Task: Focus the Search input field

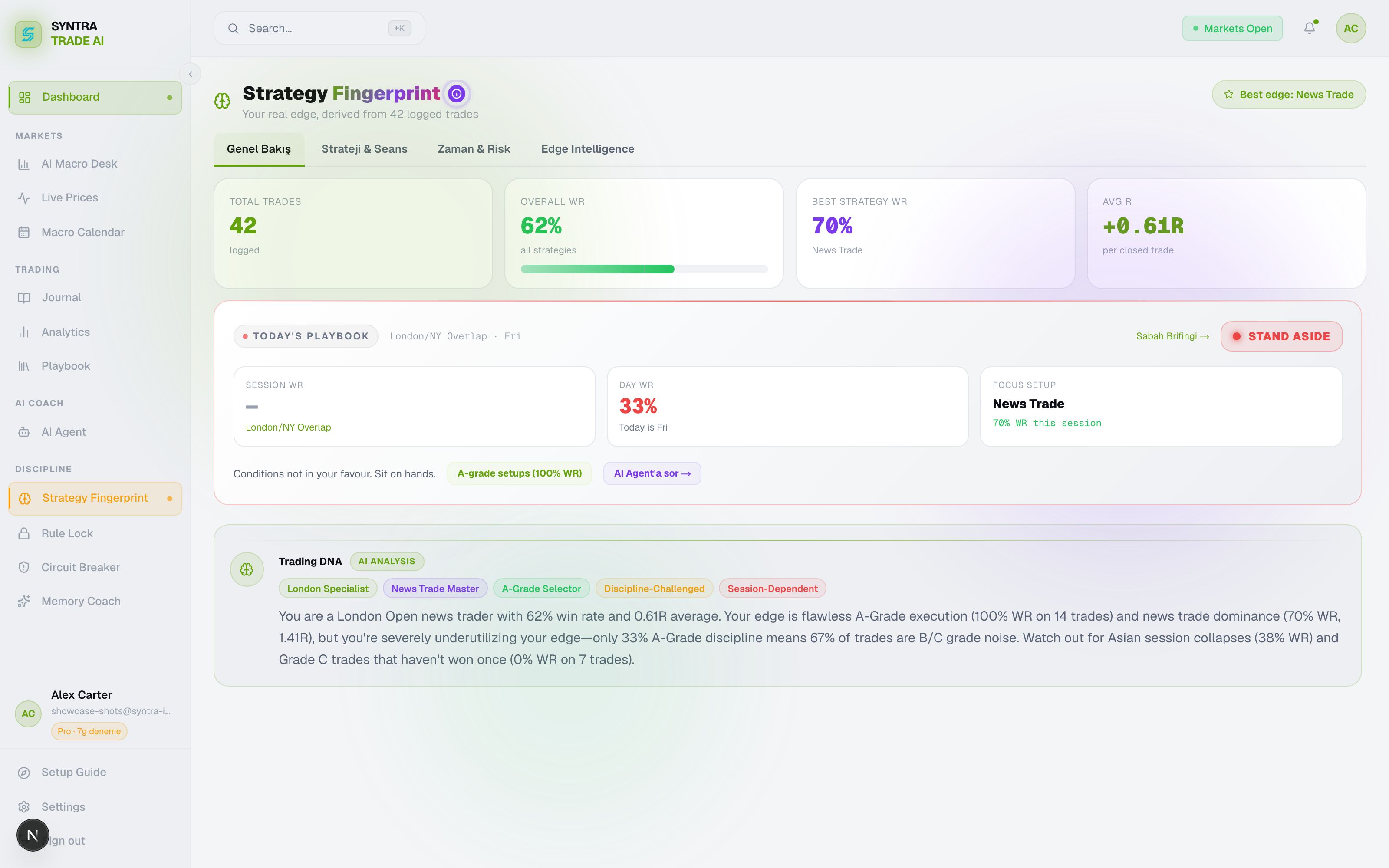Action: pyautogui.click(x=319, y=28)
